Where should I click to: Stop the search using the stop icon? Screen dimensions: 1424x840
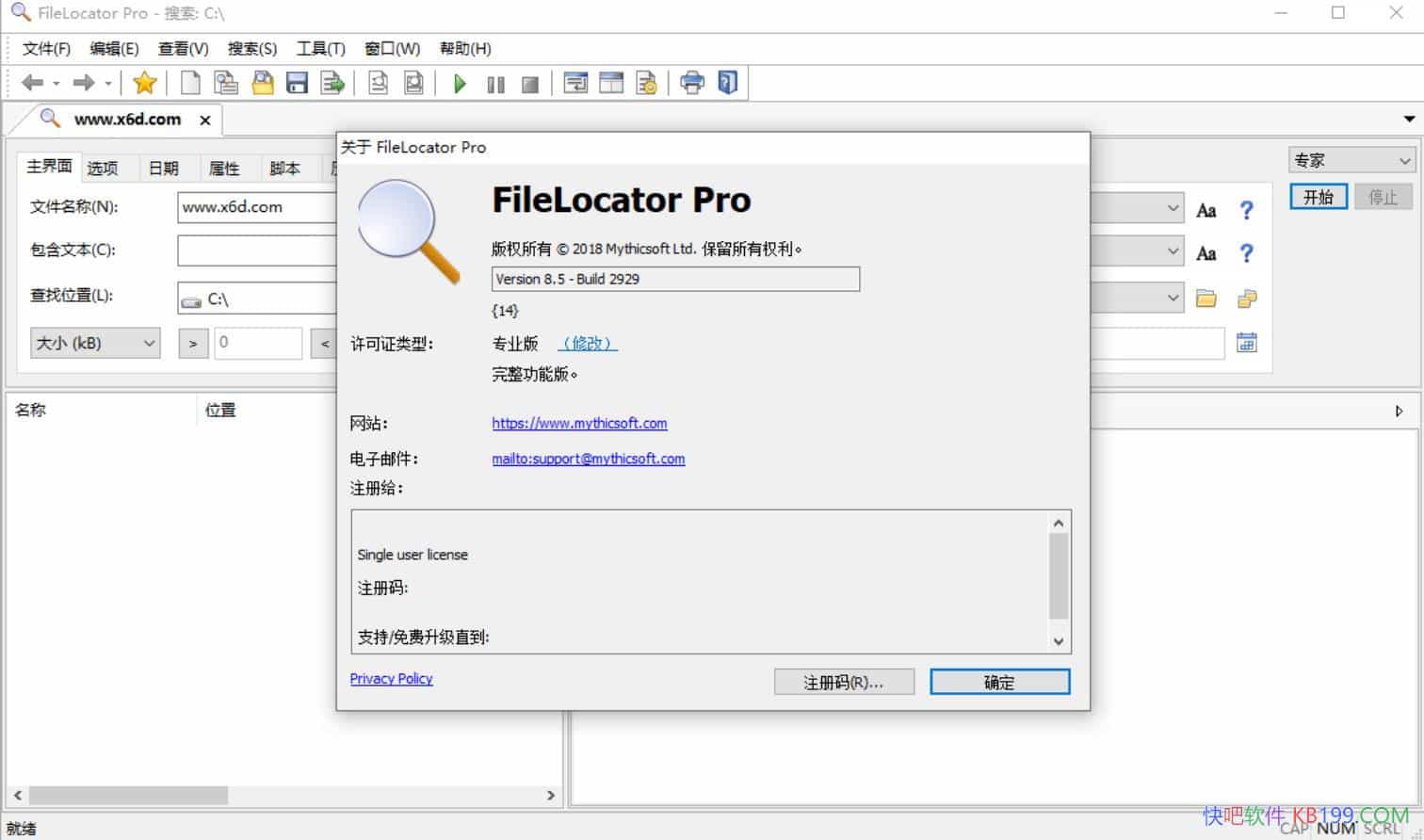[528, 83]
